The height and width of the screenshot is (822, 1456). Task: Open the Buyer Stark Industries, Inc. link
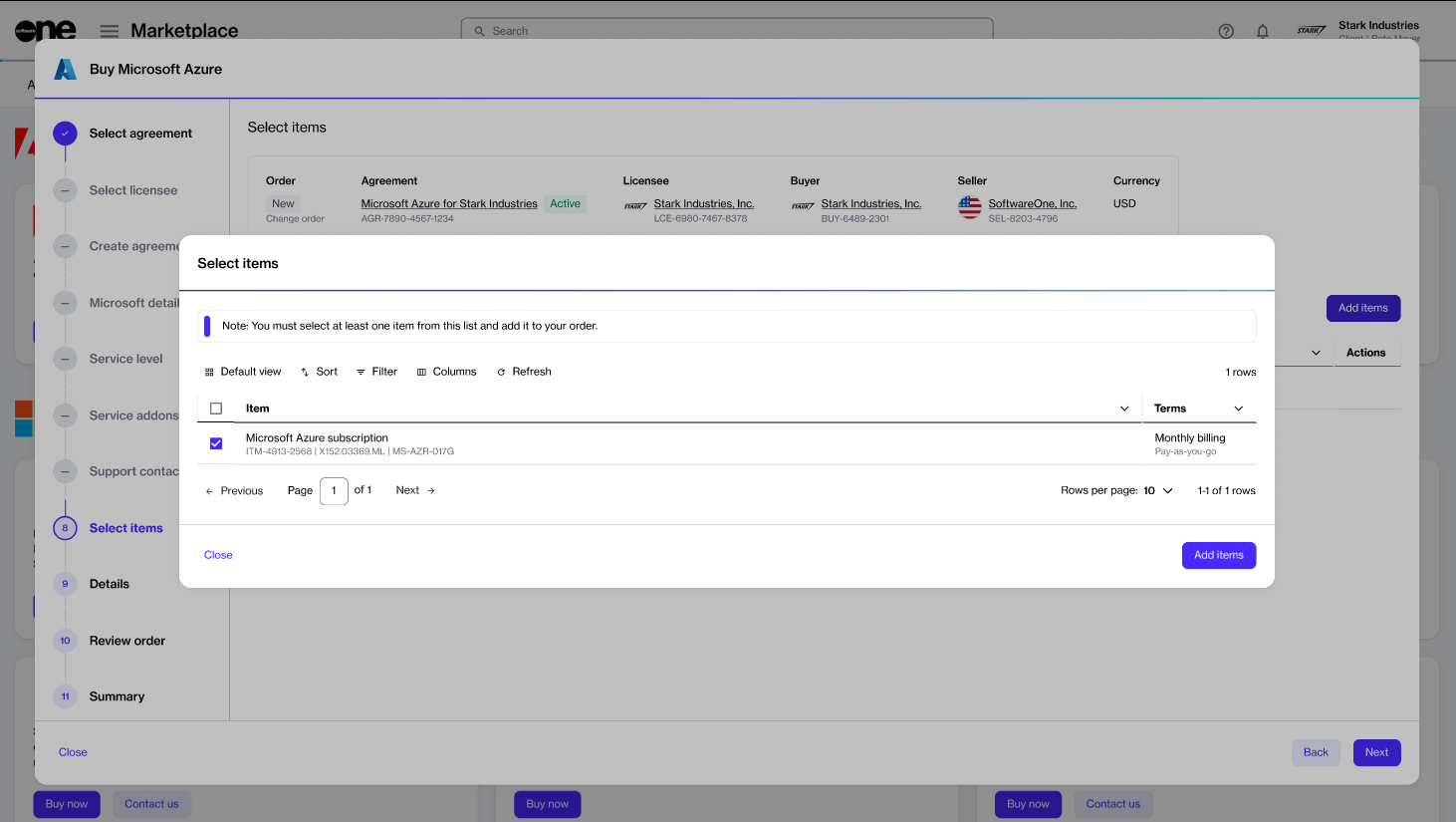pyautogui.click(x=871, y=203)
